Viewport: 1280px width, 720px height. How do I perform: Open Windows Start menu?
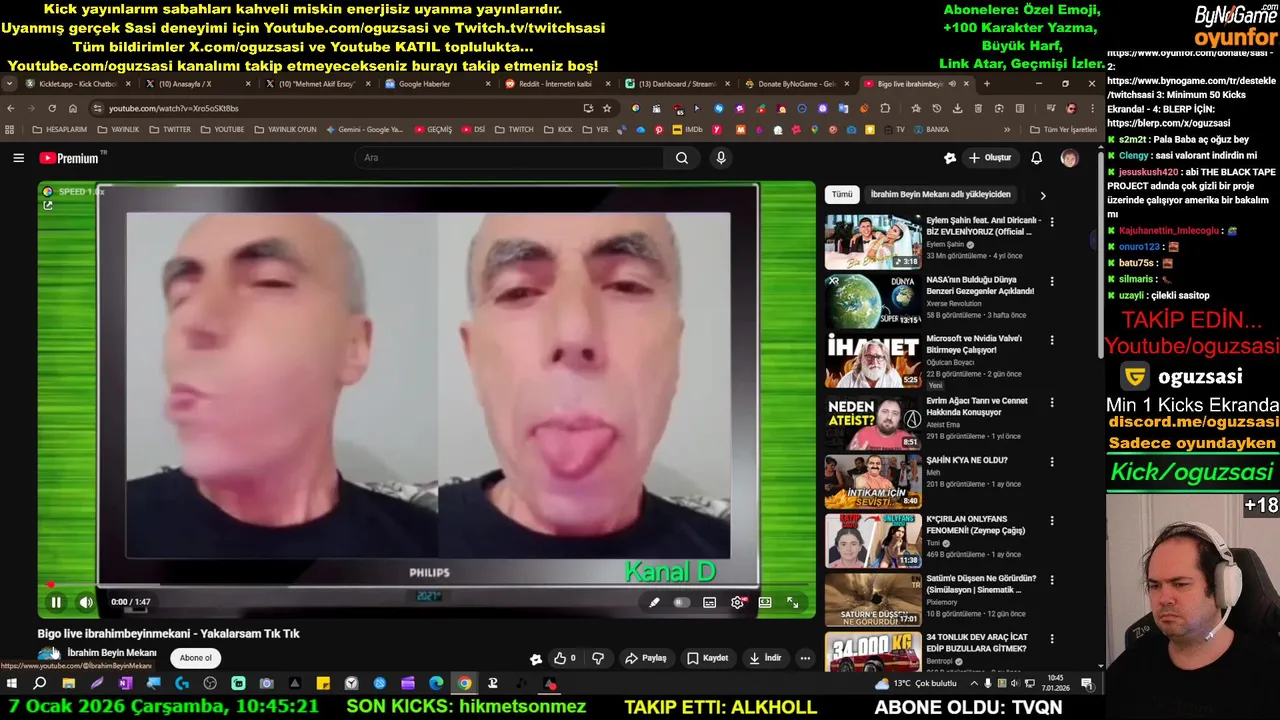(12, 684)
